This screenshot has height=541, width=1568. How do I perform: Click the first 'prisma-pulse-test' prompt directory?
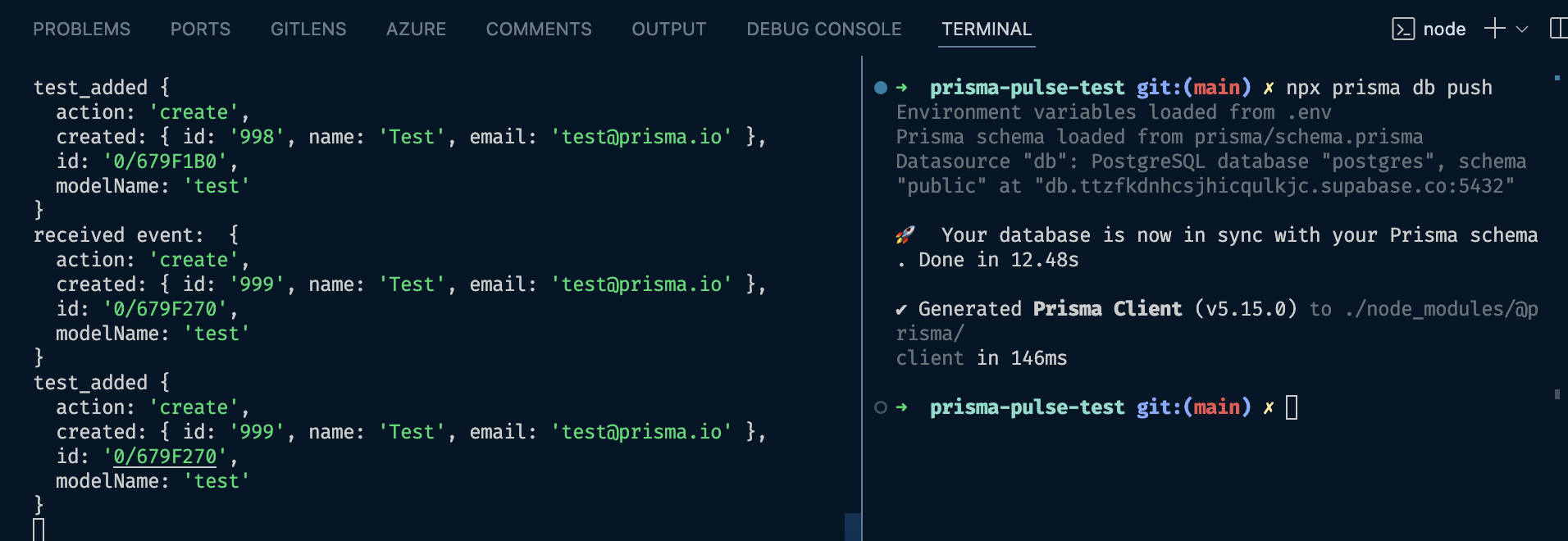point(1027,88)
